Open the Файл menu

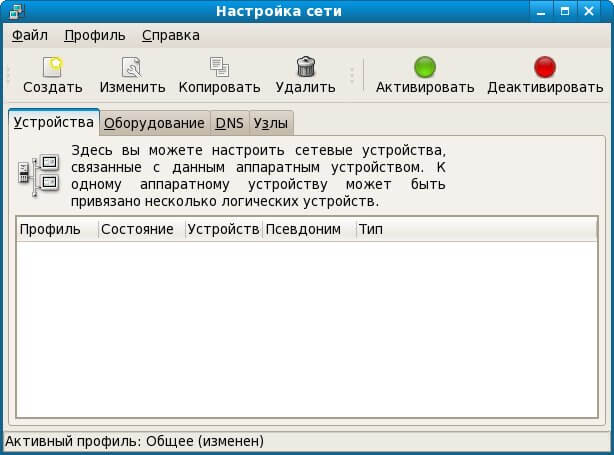click(30, 35)
